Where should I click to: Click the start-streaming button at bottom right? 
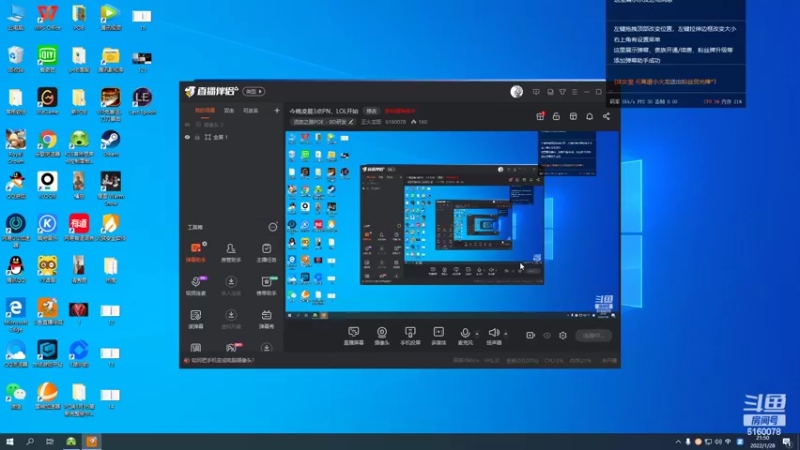(593, 335)
